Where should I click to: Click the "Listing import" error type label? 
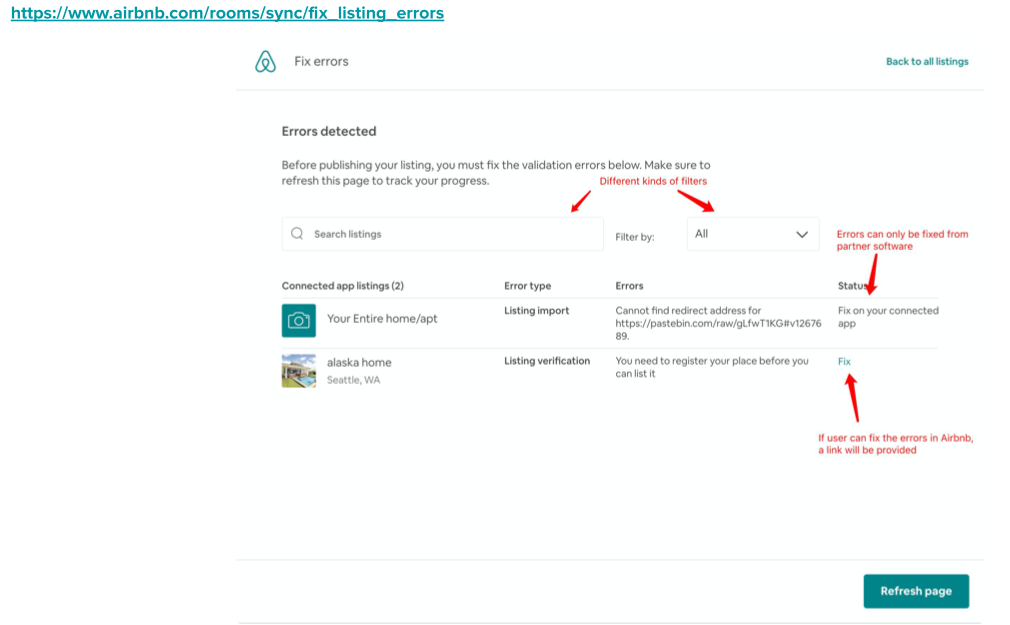click(536, 311)
